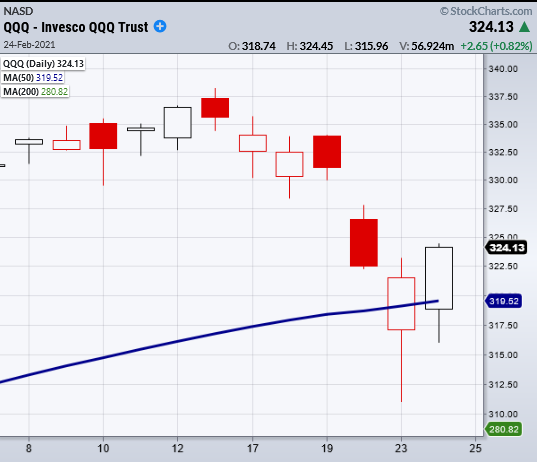Click the Feb 8 narrow white candlestick

pos(29,142)
